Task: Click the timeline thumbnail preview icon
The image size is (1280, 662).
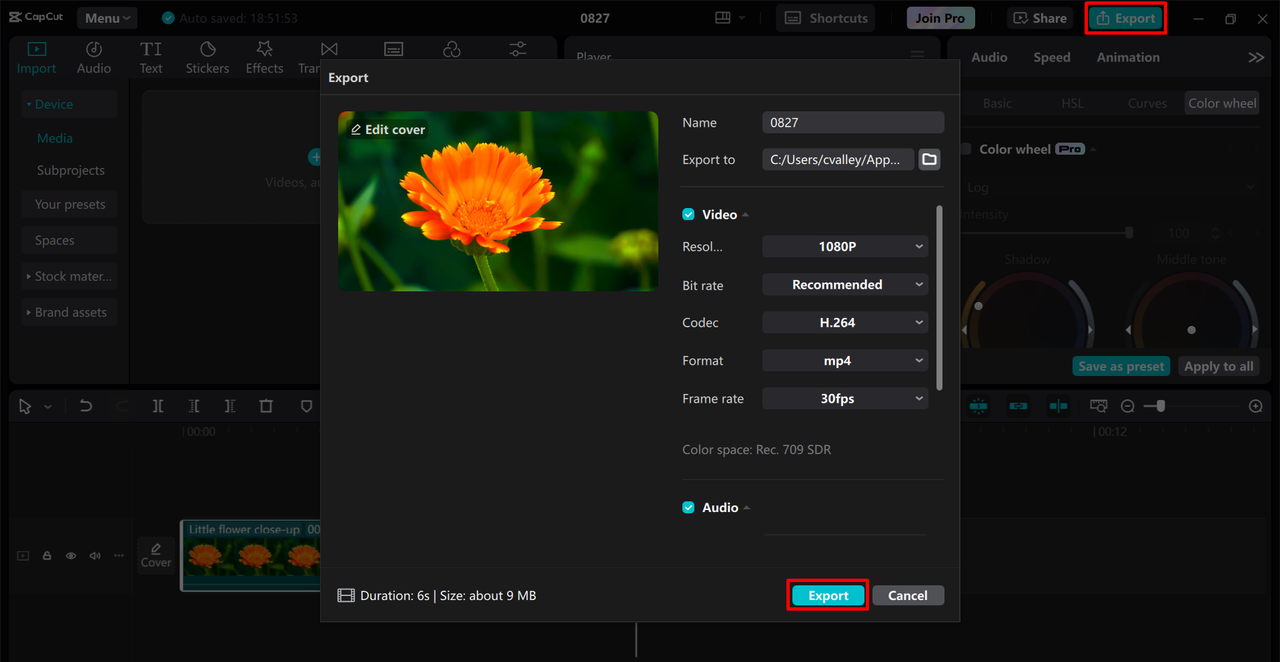Action: [x=1099, y=406]
